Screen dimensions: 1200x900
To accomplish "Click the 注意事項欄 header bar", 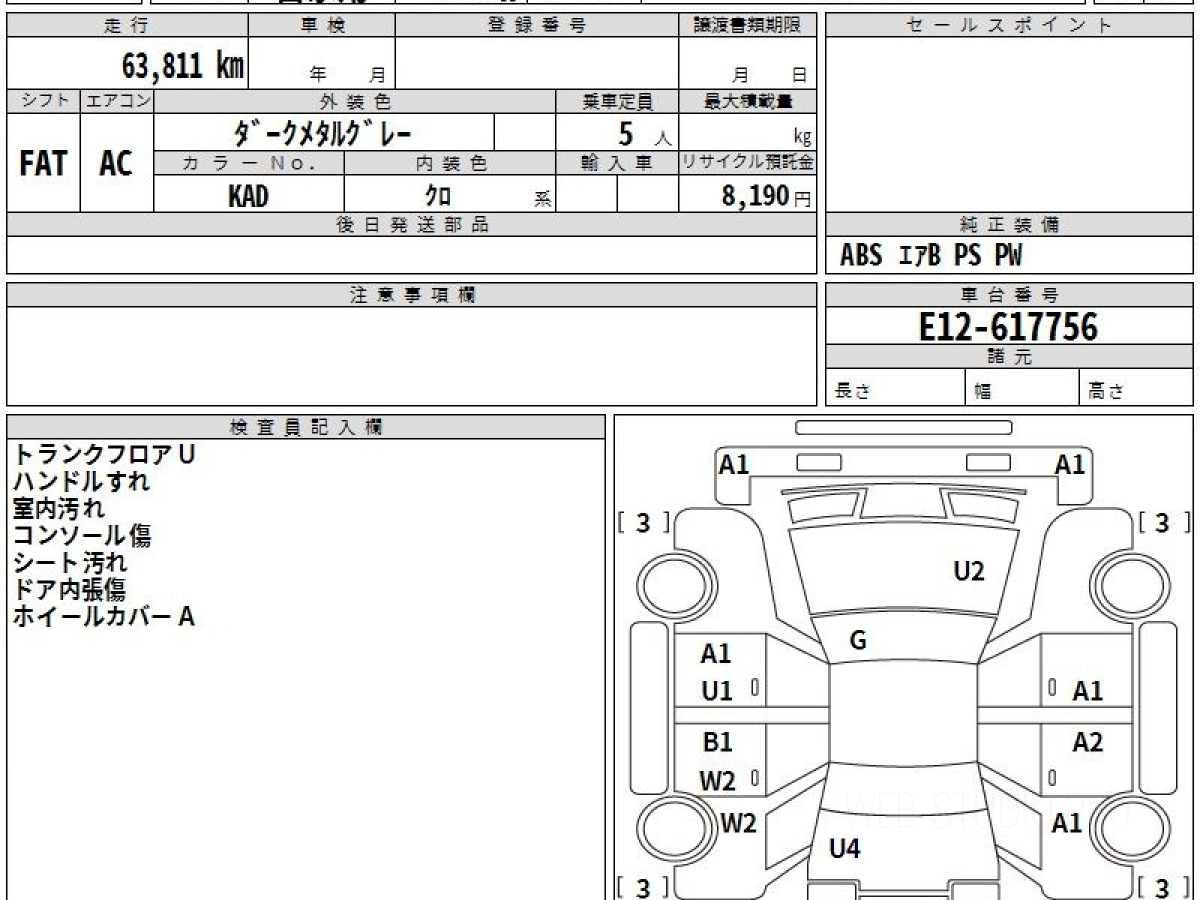I will coord(412,295).
